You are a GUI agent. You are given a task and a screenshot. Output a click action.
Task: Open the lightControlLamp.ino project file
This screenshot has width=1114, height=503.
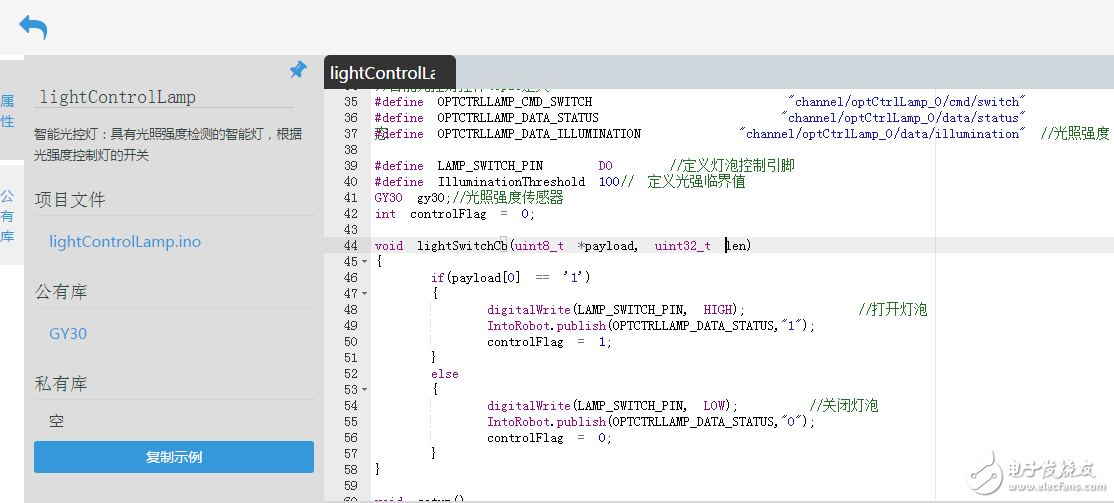[x=125, y=242]
